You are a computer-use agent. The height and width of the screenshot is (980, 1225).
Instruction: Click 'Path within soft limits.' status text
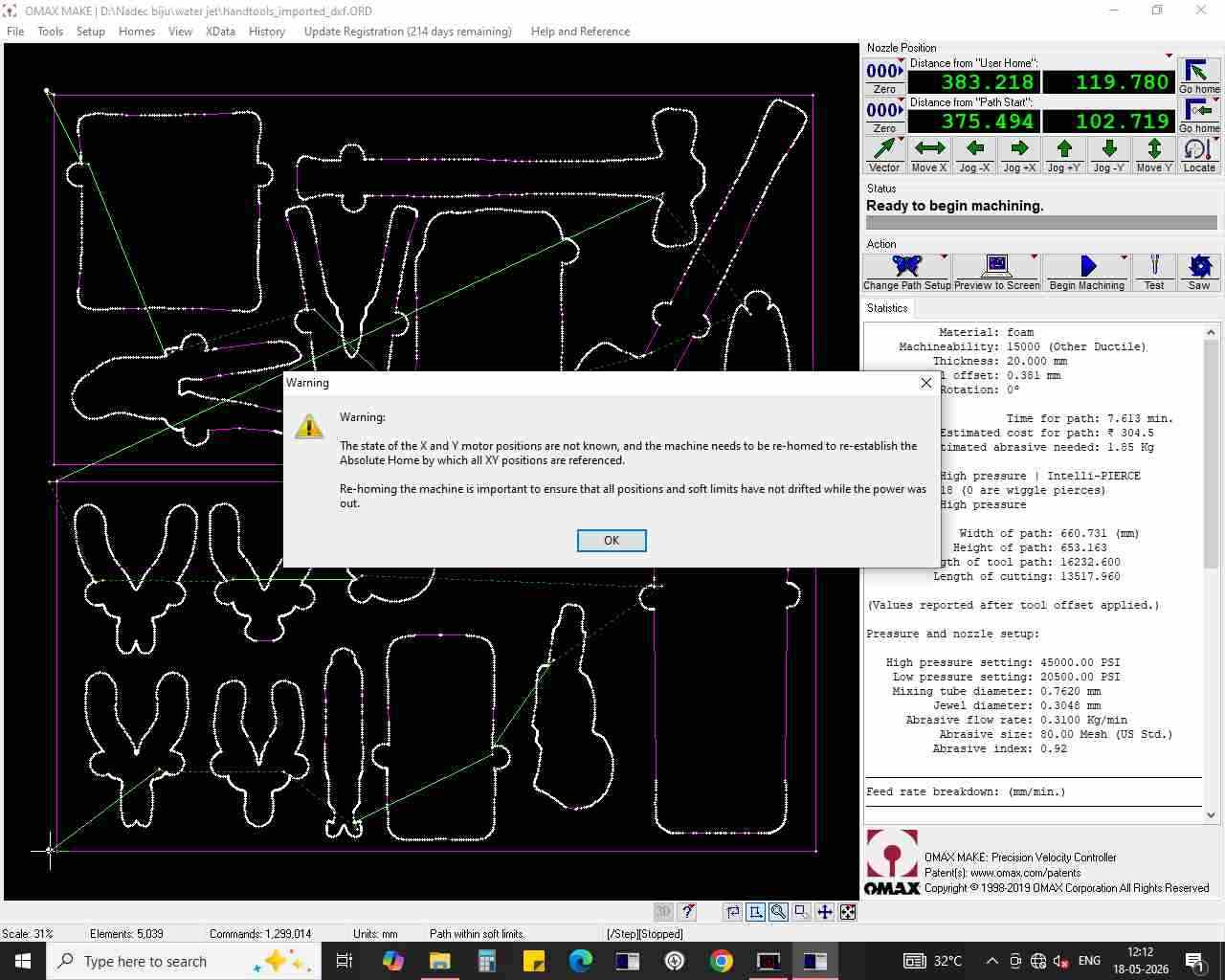pyautogui.click(x=477, y=934)
